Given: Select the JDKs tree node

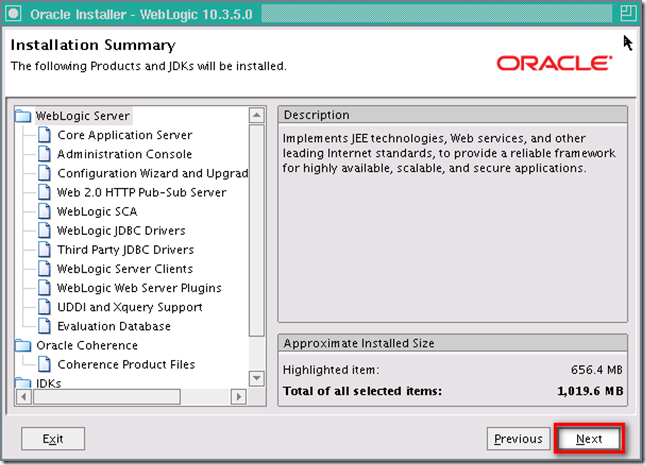Looking at the screenshot, I should [x=49, y=383].
